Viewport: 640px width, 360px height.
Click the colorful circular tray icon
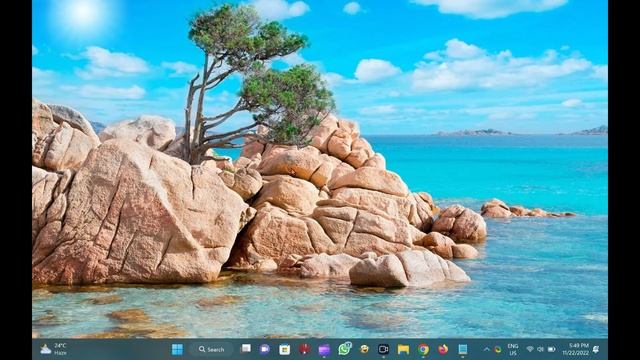(x=498, y=349)
